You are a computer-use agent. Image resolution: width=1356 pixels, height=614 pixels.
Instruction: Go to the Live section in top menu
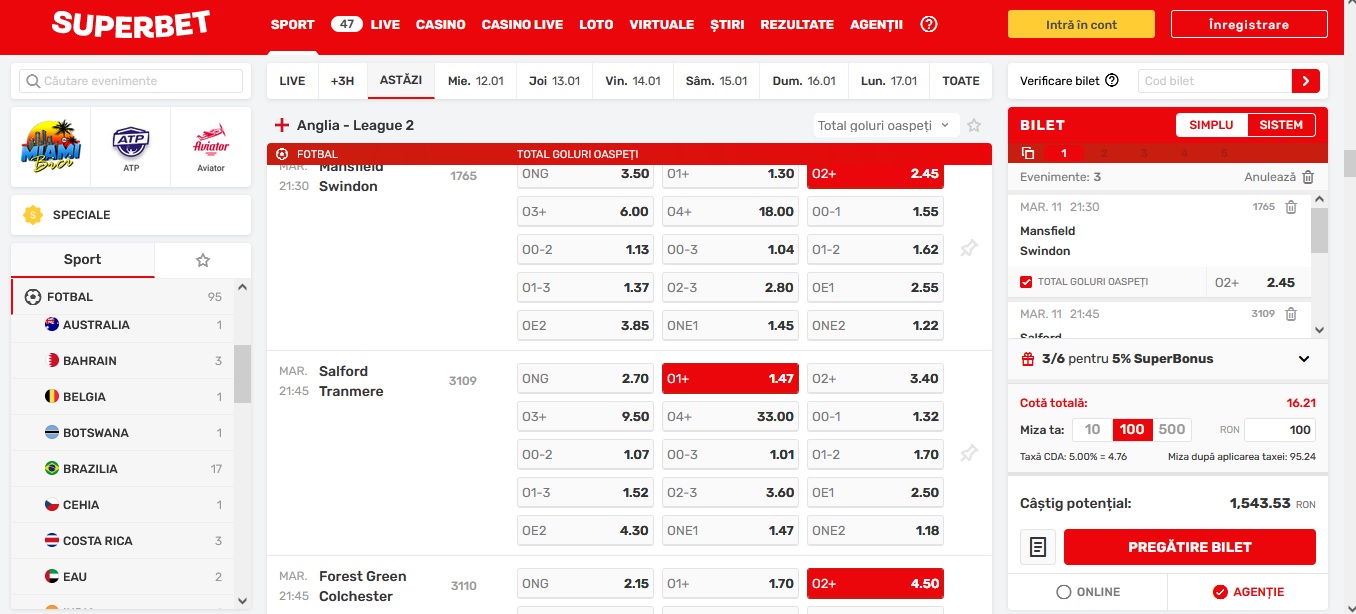tap(385, 25)
